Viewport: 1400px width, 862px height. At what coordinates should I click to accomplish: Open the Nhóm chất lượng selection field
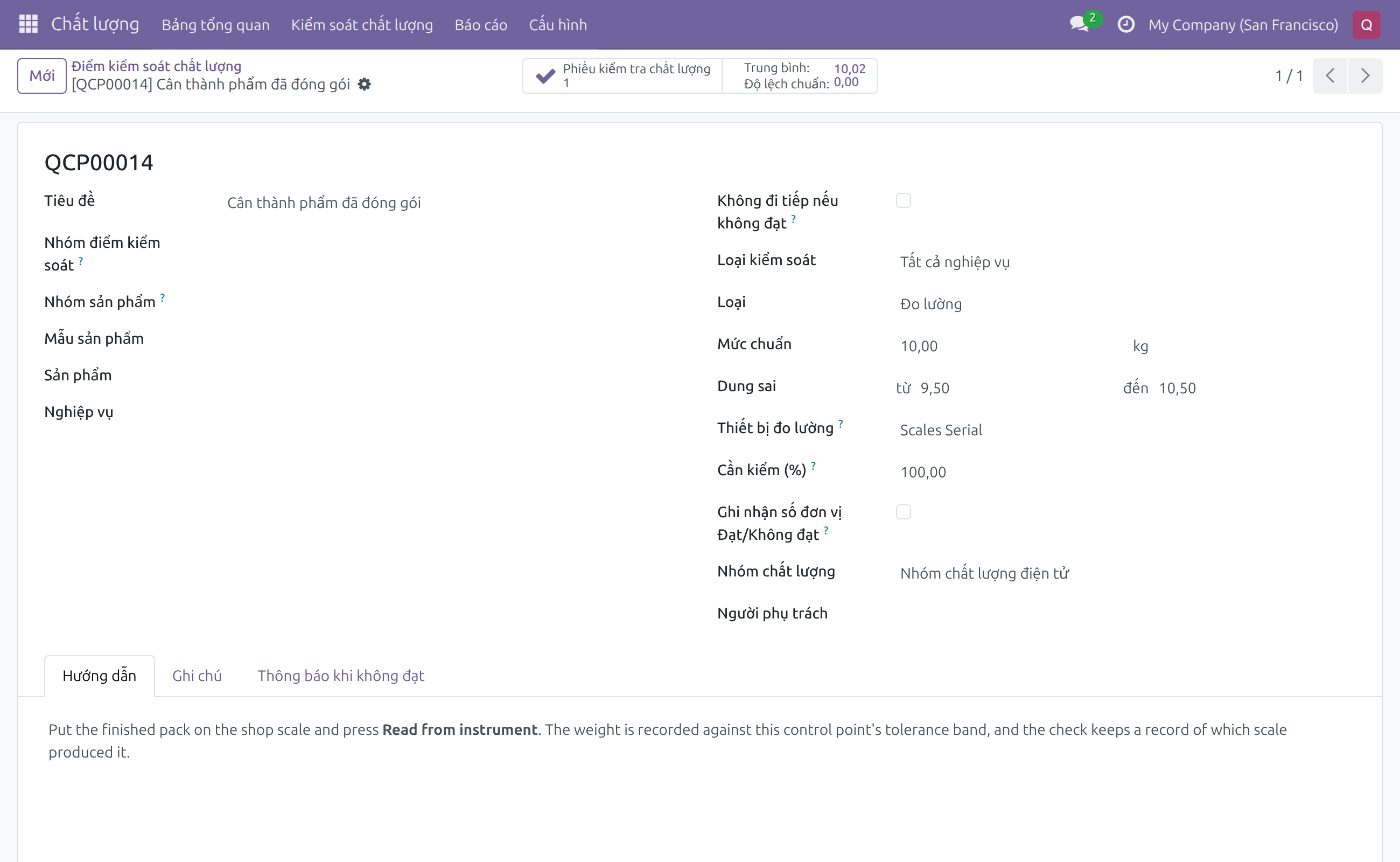(1126, 574)
